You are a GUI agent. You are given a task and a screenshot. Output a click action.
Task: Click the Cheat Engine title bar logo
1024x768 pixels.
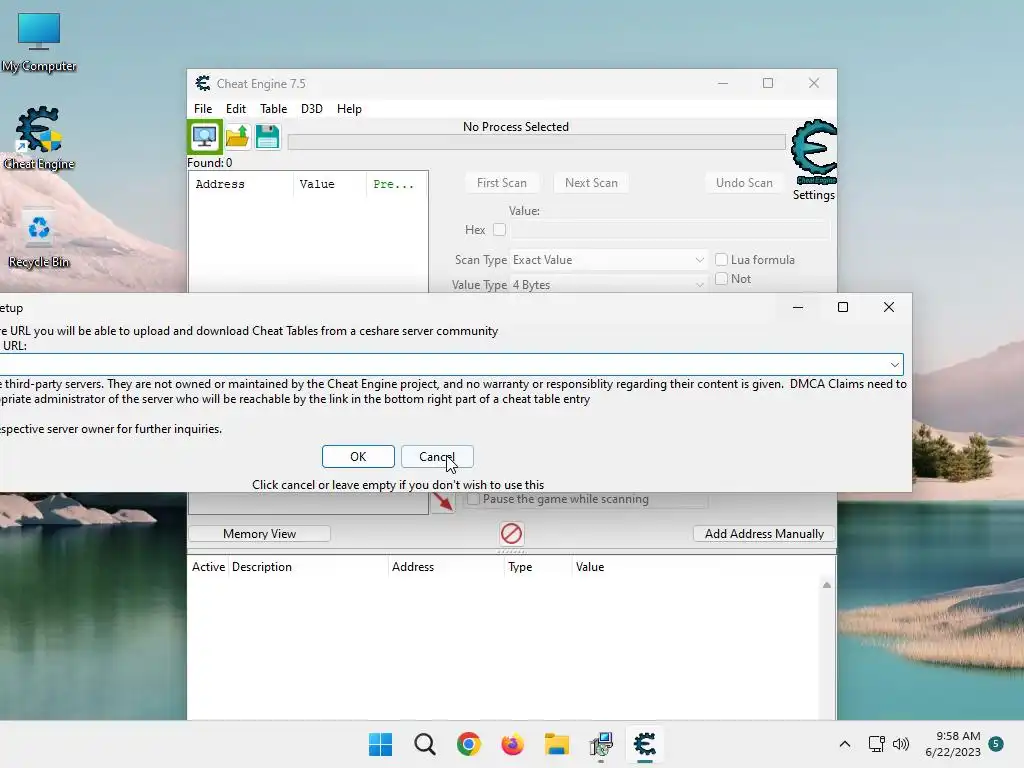coord(203,84)
